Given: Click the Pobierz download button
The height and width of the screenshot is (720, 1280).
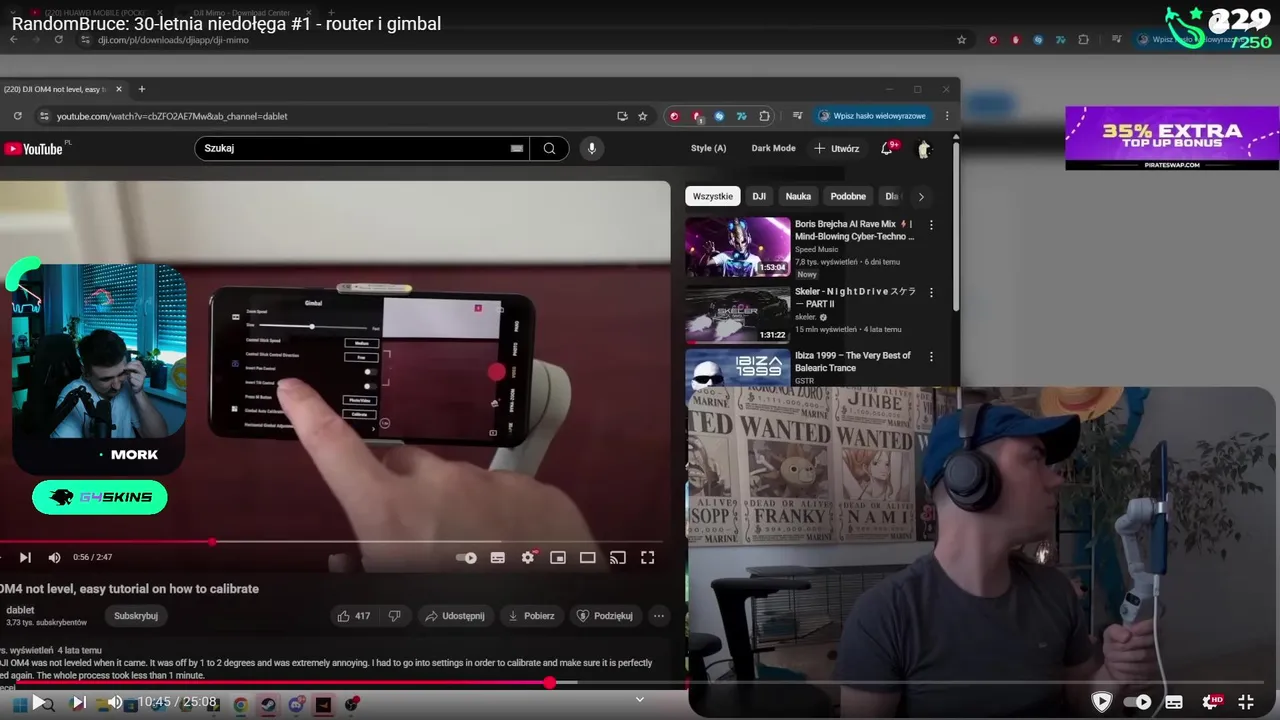Looking at the screenshot, I should 531,615.
